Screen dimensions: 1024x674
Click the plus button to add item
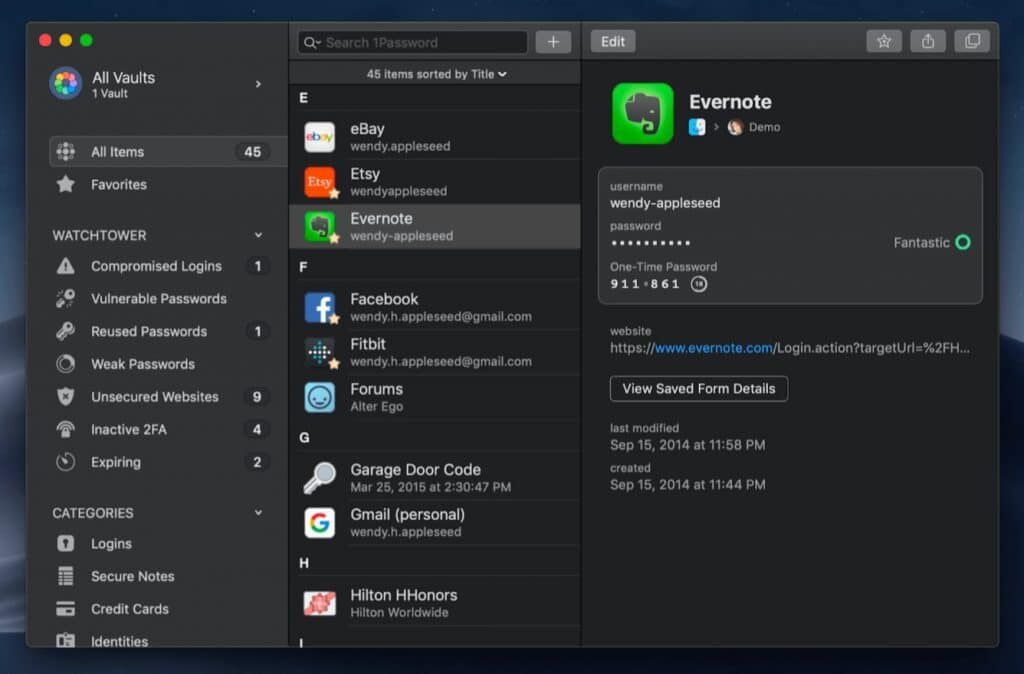pyautogui.click(x=553, y=42)
